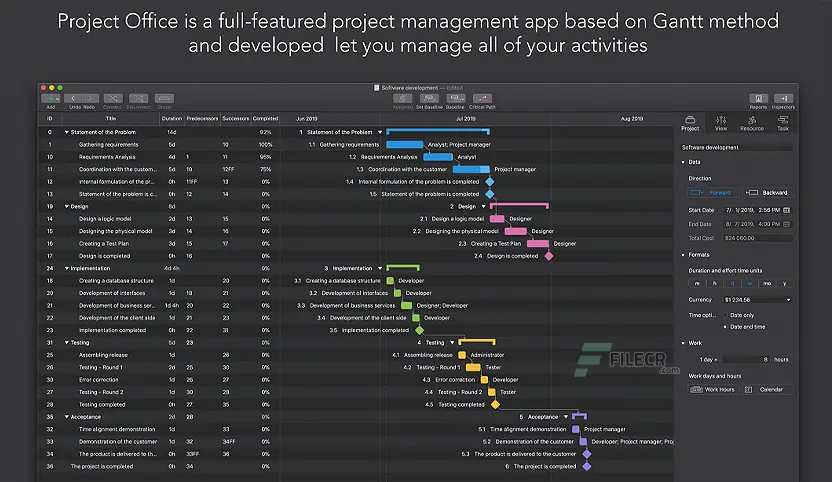Switch to the Resource inspector tab
This screenshot has width=832, height=482.
click(x=751, y=123)
